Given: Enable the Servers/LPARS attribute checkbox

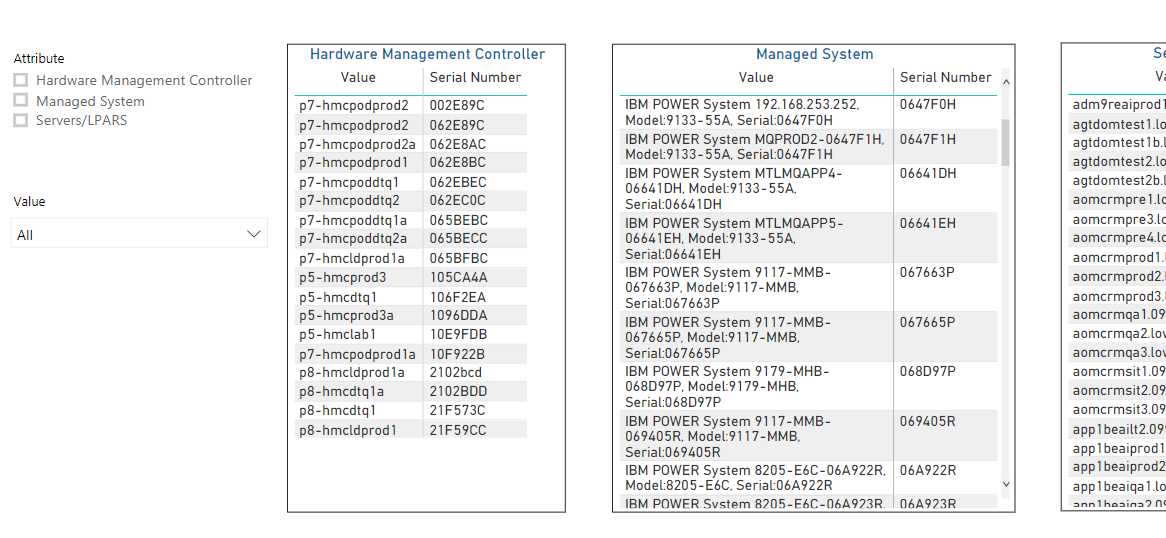Looking at the screenshot, I should click(x=21, y=120).
